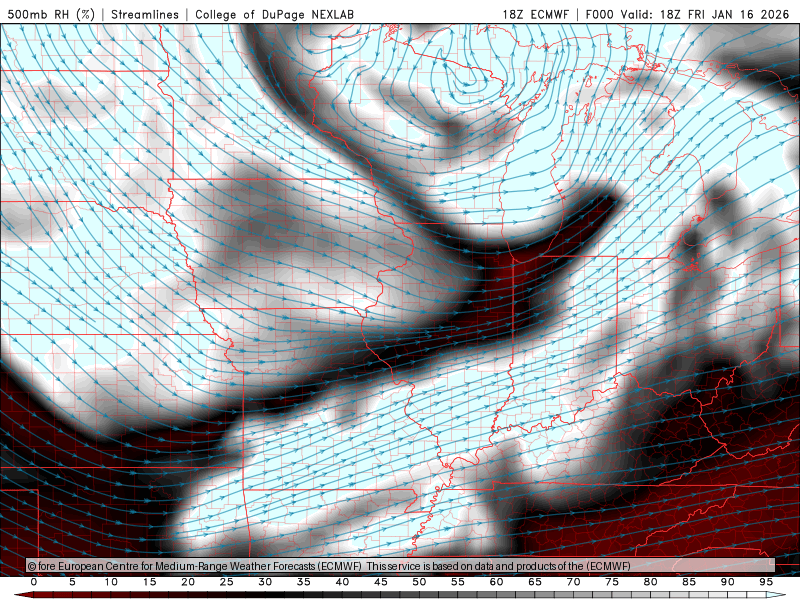800x600 pixels.
Task: Pick the "85" tick label on the legend
Action: (689, 582)
